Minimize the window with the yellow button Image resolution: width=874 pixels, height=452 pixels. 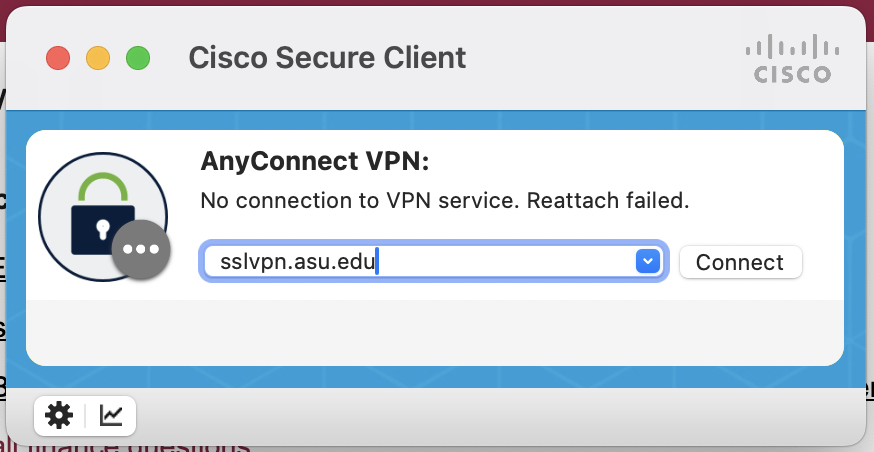point(98,58)
